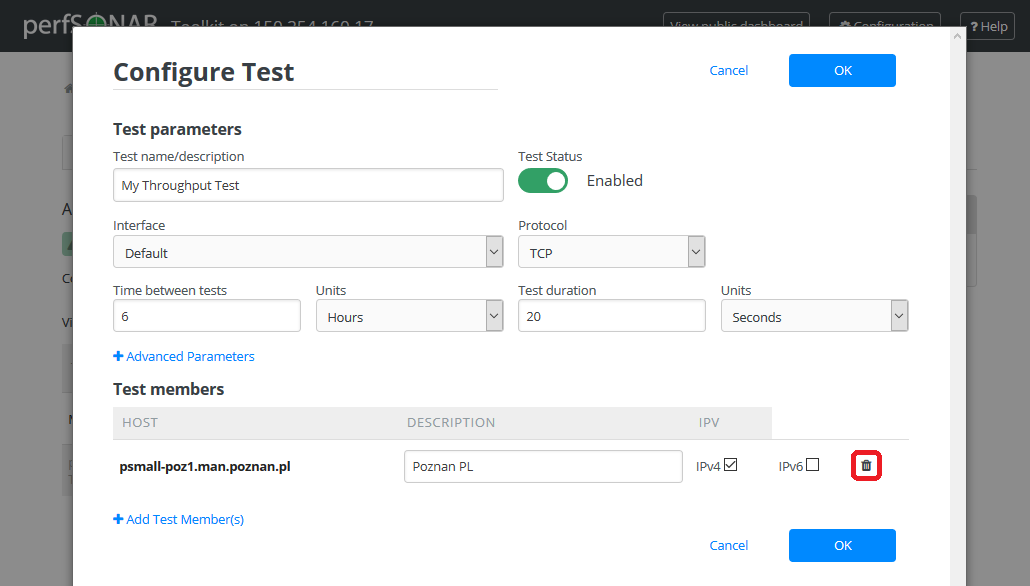Click Cancel link at top of dialog
The height and width of the screenshot is (586, 1030).
point(728,70)
